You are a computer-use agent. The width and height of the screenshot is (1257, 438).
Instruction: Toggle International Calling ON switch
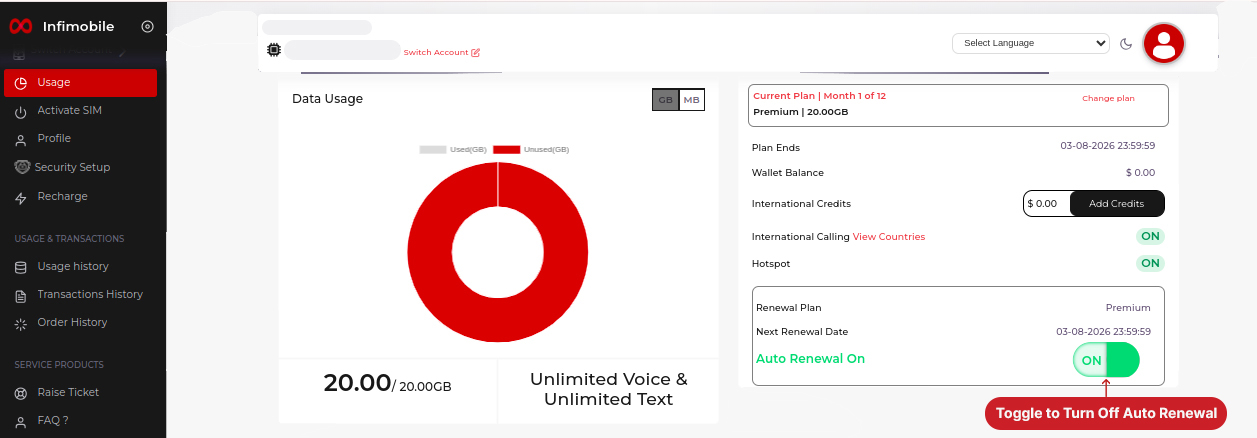coord(1150,237)
